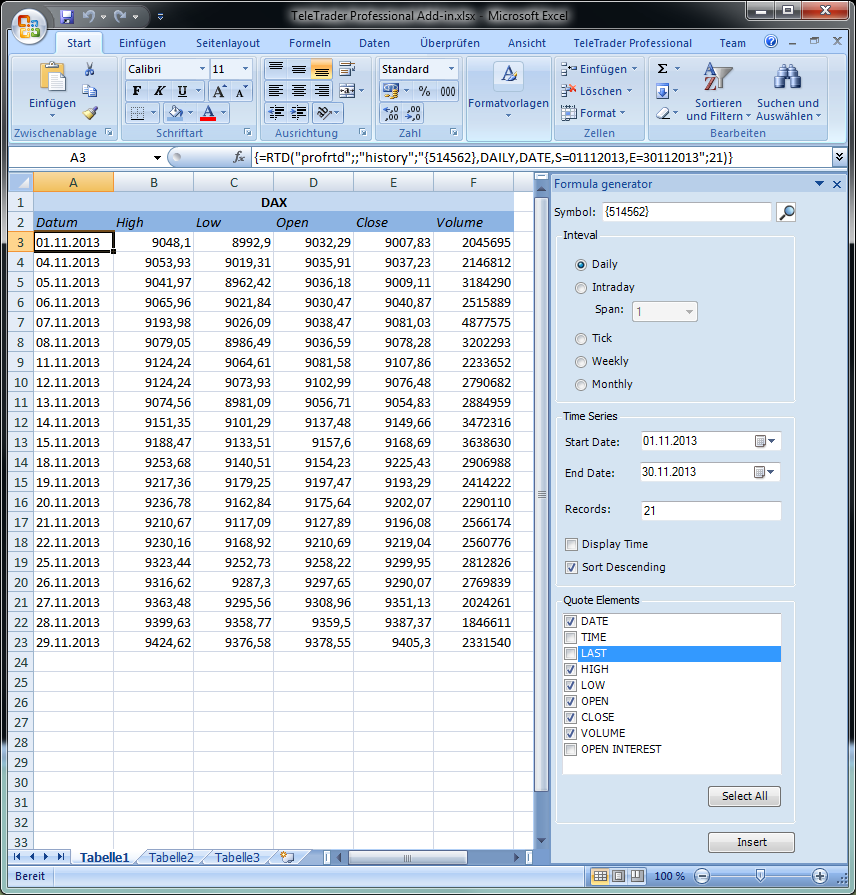Enable the Display Time checkbox
Image resolution: width=856 pixels, height=895 pixels.
tap(571, 545)
